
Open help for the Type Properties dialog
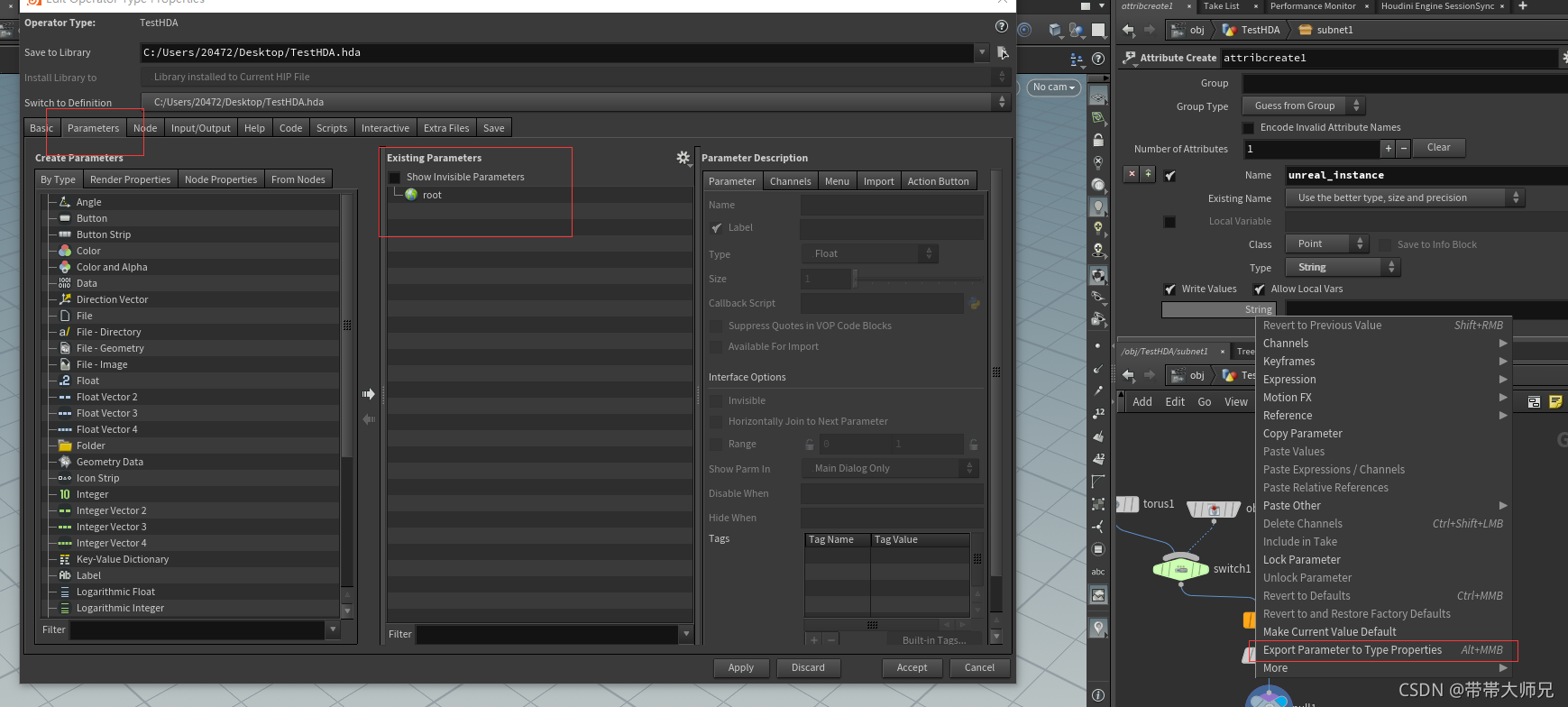[1002, 26]
